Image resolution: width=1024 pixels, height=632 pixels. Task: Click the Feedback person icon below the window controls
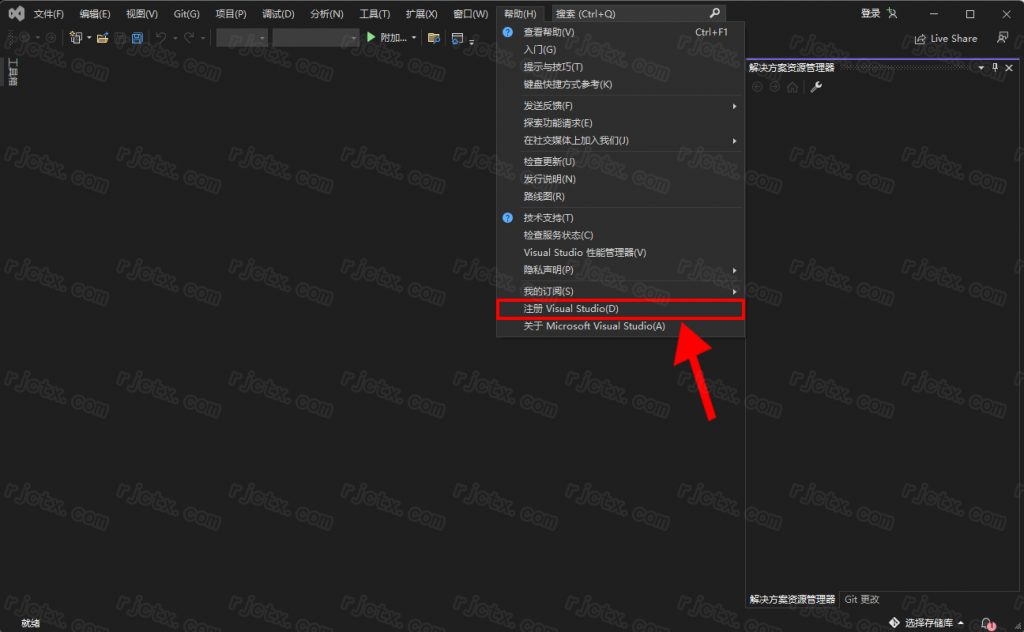(x=1002, y=38)
